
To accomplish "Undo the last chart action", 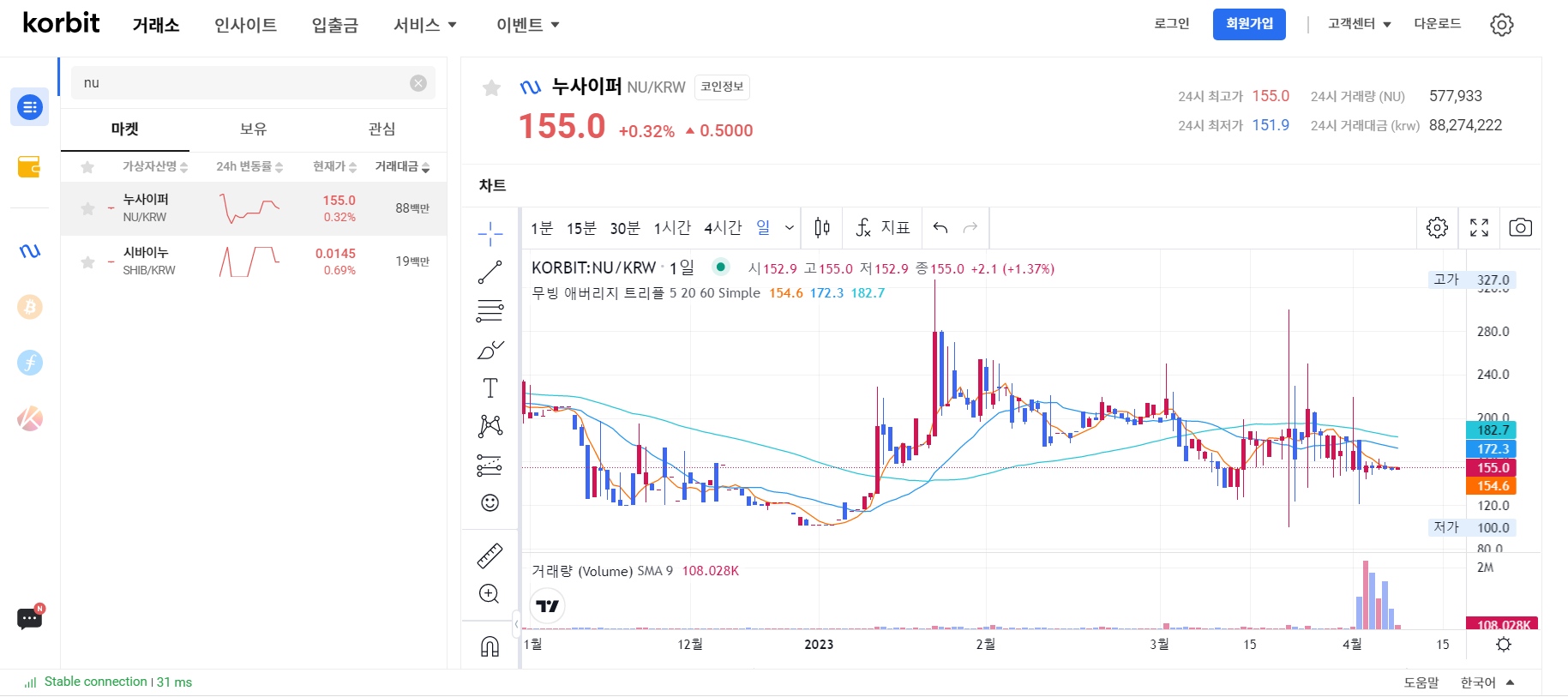I will pos(940,227).
